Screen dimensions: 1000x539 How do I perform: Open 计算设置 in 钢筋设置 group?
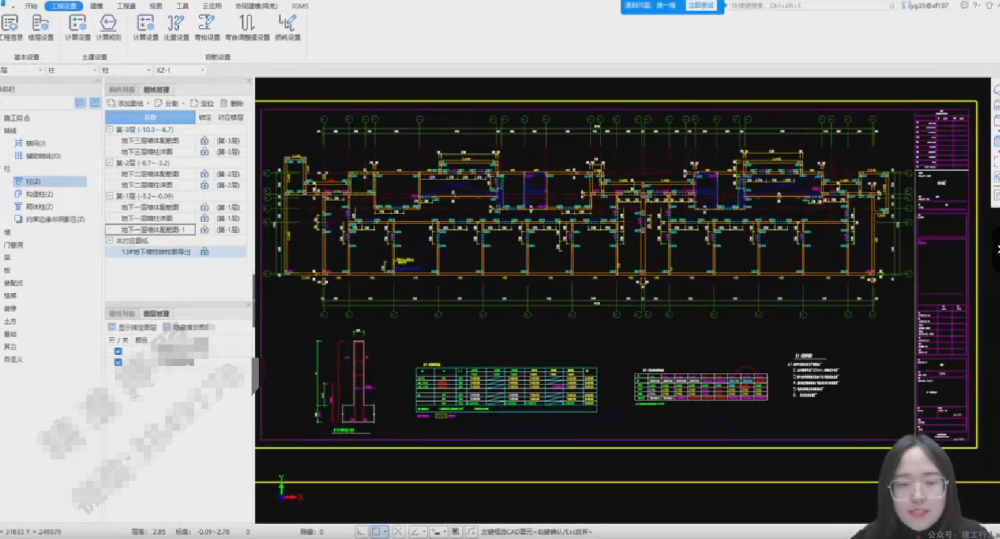[145, 27]
